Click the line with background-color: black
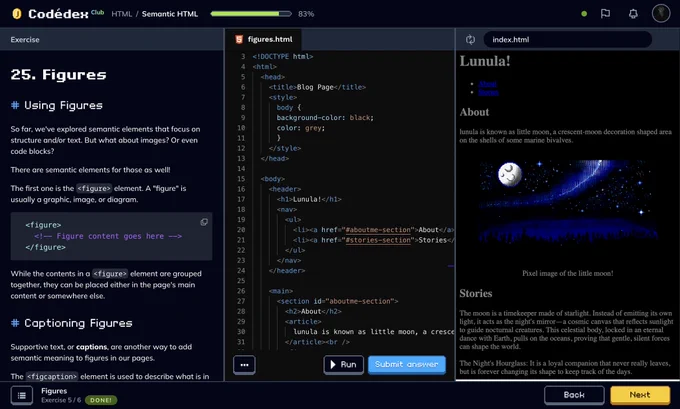The image size is (680, 409). [x=325, y=118]
